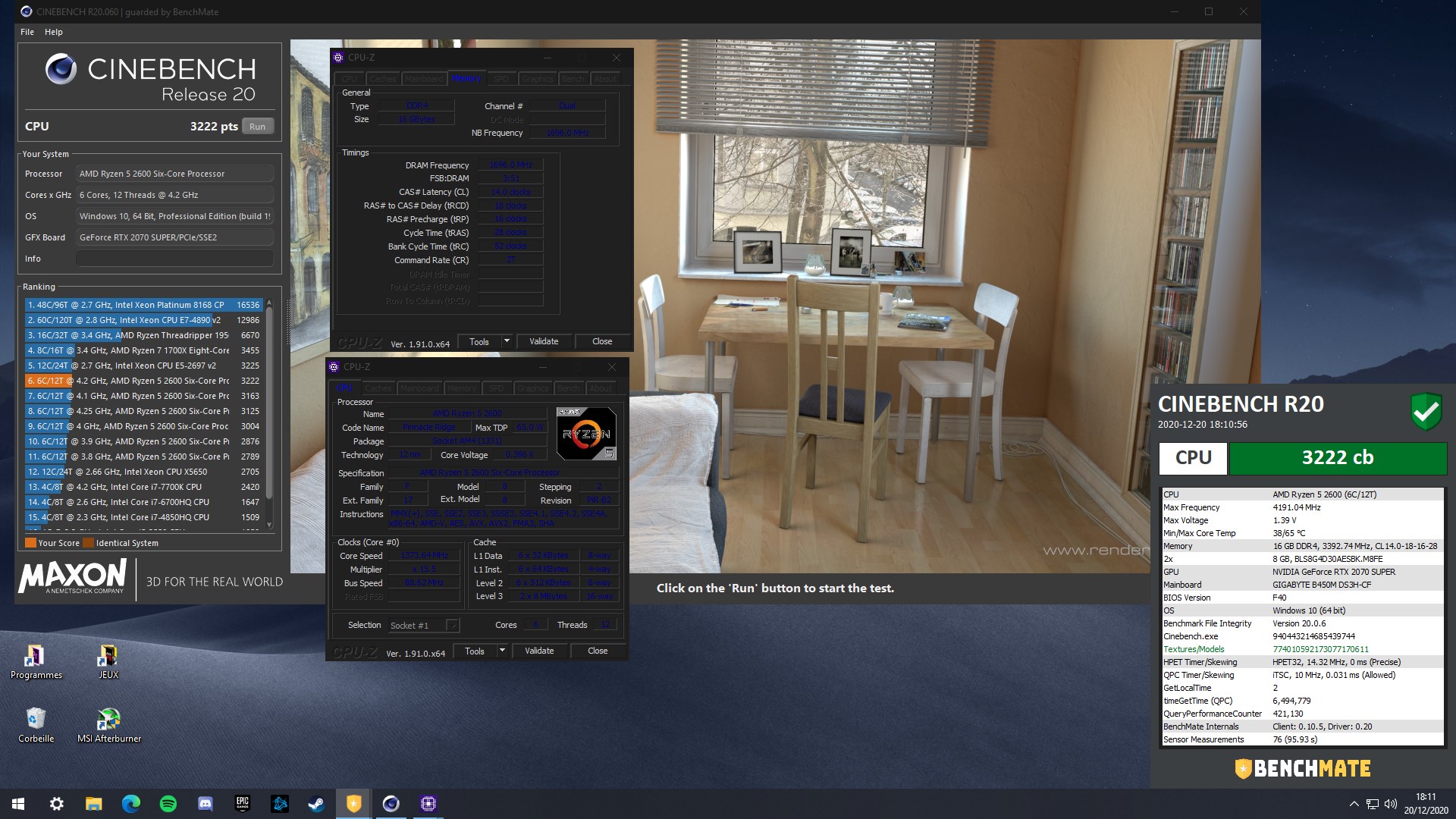Show hidden system tray icons
Image resolution: width=1456 pixels, height=819 pixels.
(1354, 804)
